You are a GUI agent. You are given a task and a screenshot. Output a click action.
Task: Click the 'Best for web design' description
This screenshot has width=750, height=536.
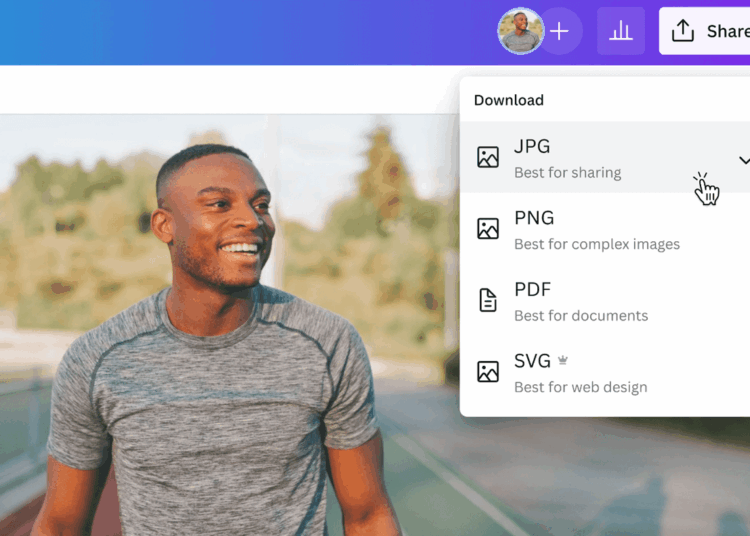coord(580,387)
